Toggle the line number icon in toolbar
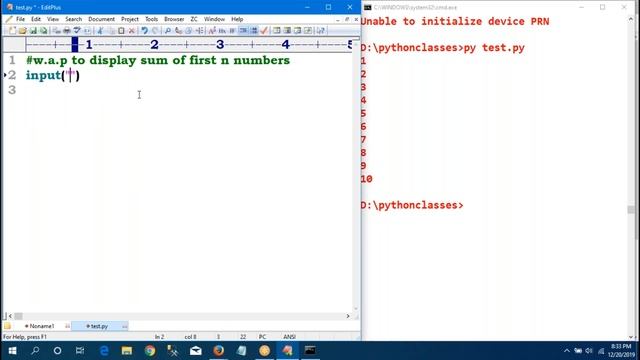The image size is (640, 360). click(254, 31)
